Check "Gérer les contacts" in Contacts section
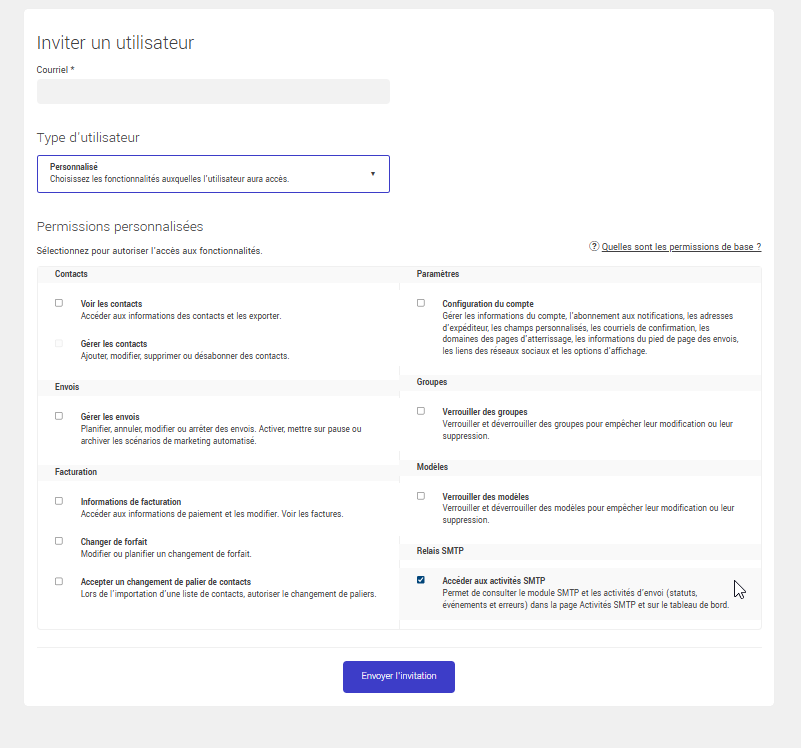This screenshot has width=801, height=748. (58, 342)
